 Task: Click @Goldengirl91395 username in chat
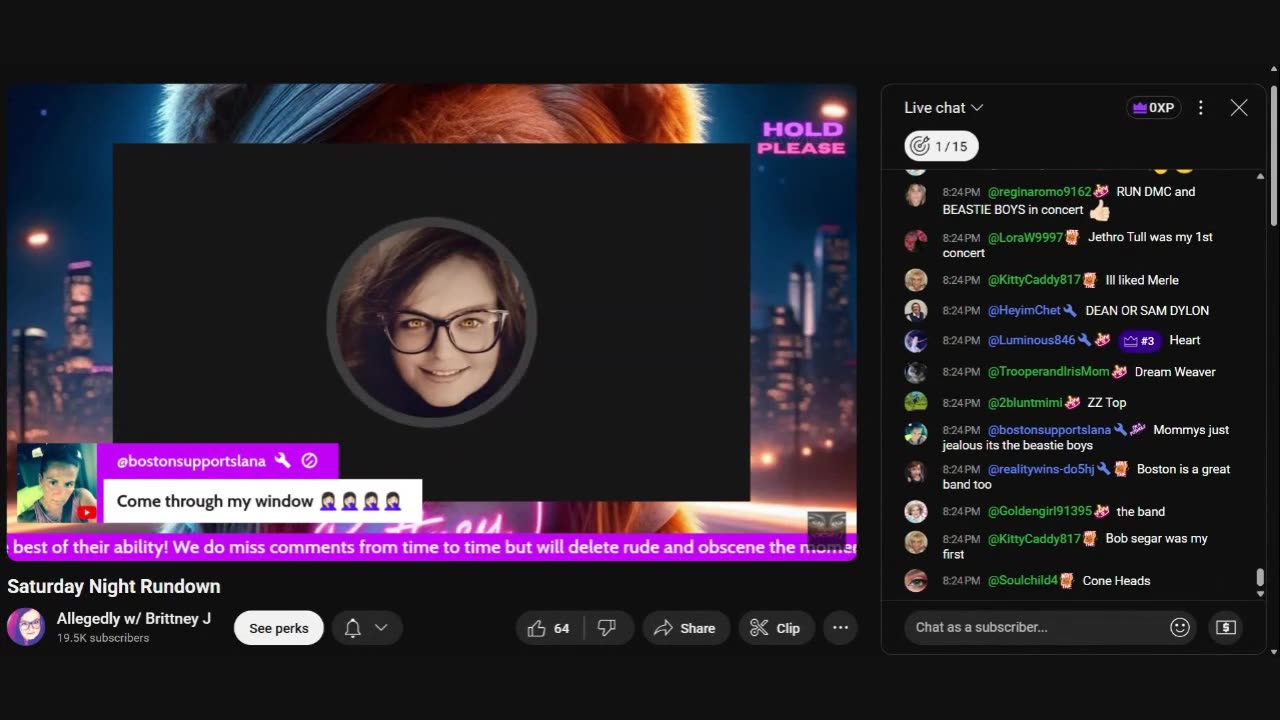[x=1039, y=512]
